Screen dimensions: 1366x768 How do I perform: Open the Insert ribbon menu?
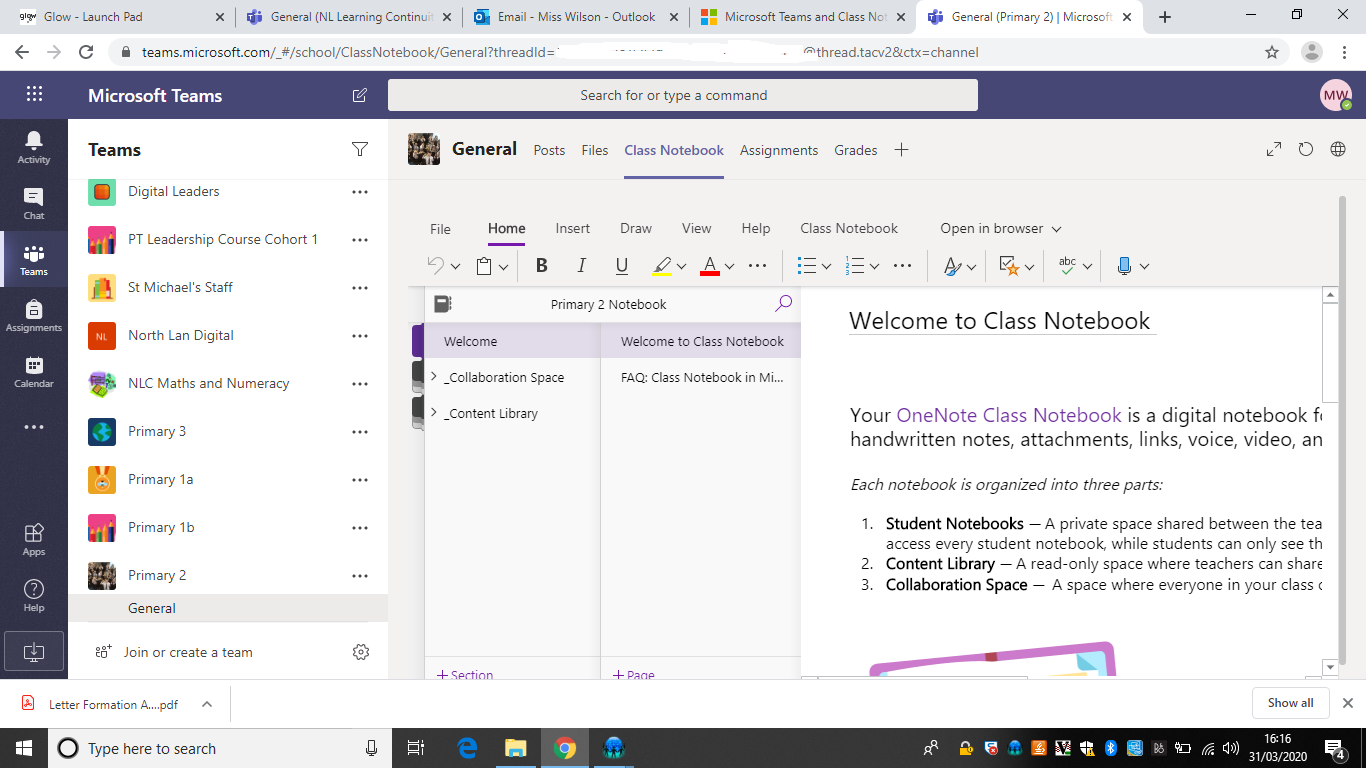coord(572,228)
